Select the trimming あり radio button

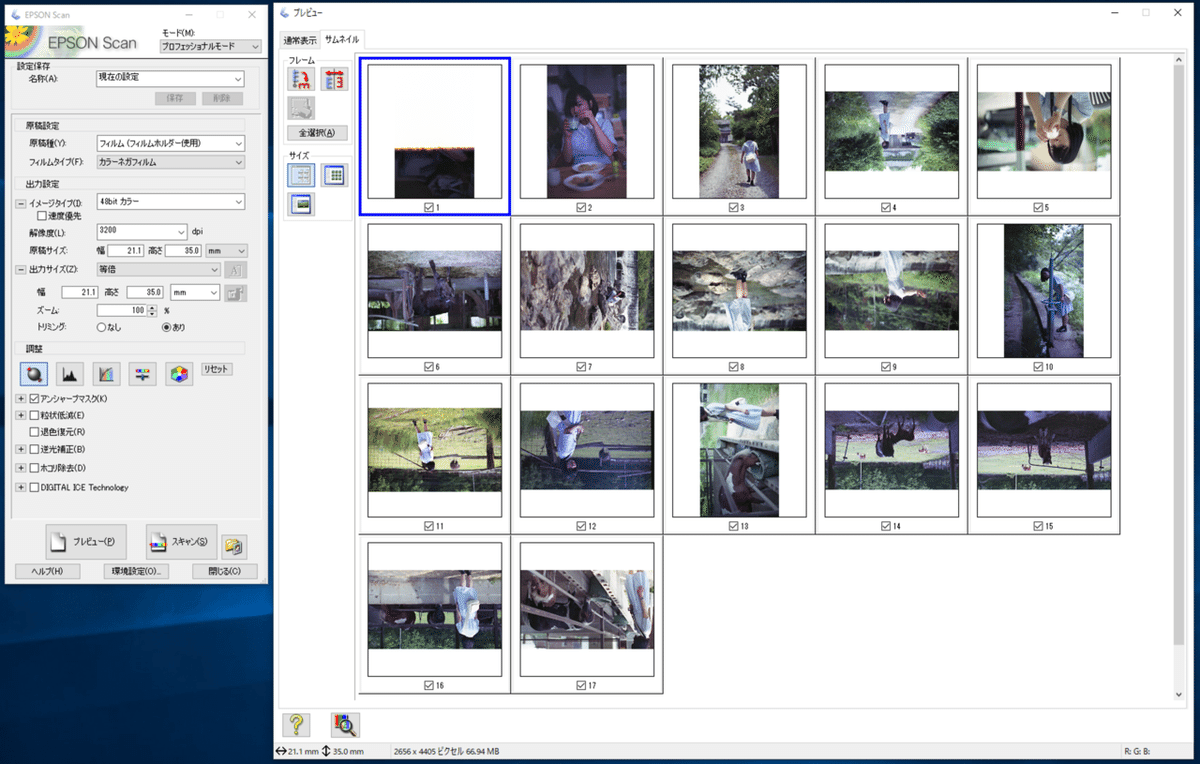(166, 326)
